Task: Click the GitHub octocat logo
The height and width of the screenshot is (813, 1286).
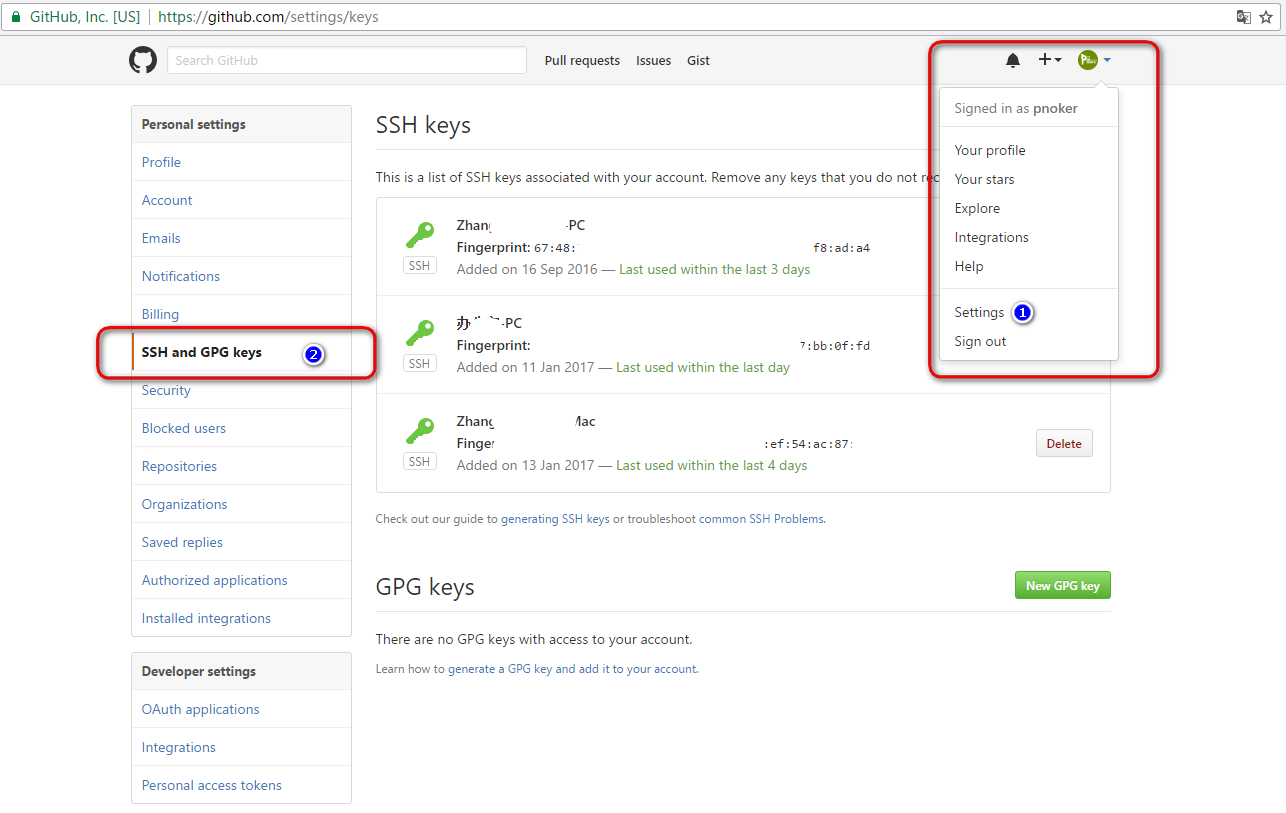Action: [143, 60]
